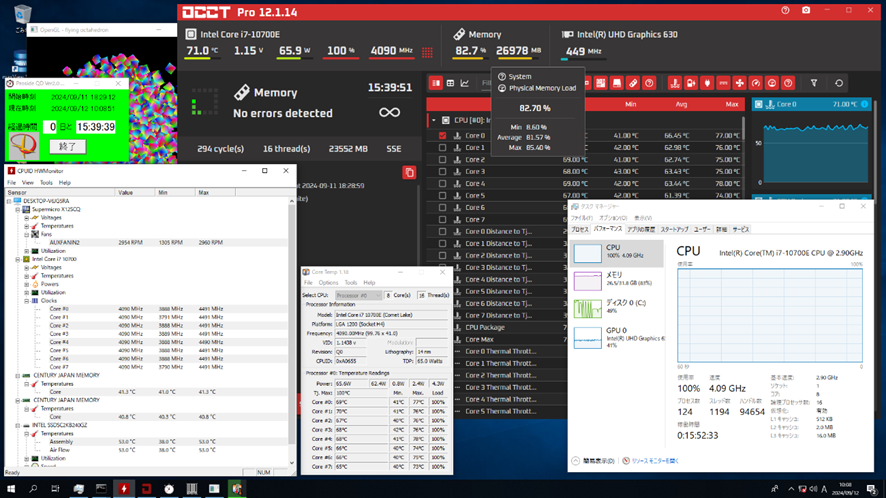Toggle OCCT power plug sensor filter icon
The width and height of the screenshot is (886, 498).
pyautogui.click(x=707, y=83)
